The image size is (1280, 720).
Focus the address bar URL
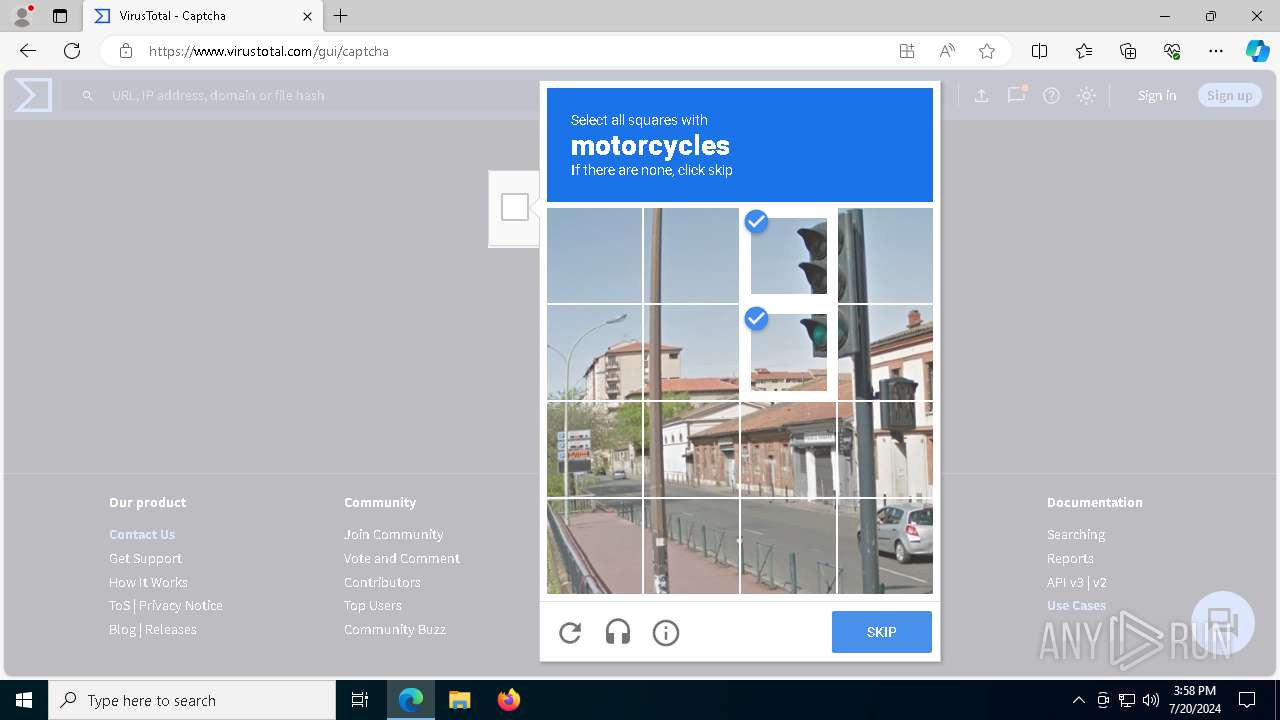(269, 51)
